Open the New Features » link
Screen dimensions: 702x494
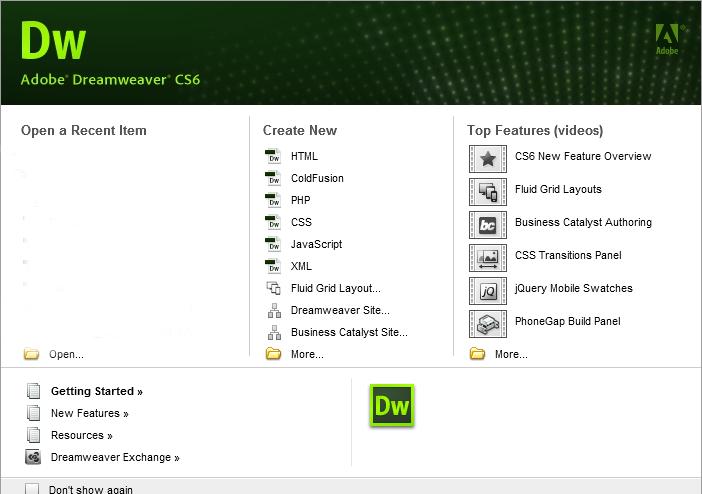coord(90,413)
